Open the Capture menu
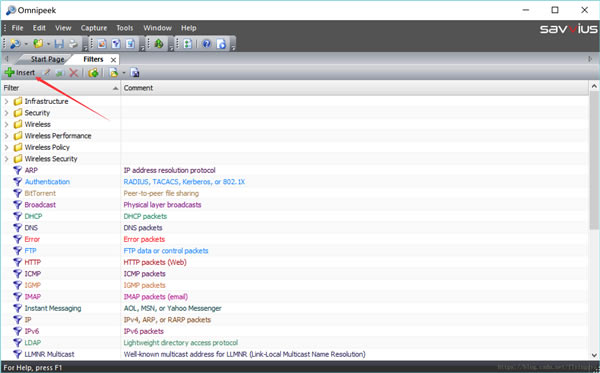This screenshot has width=600, height=373. 94,28
